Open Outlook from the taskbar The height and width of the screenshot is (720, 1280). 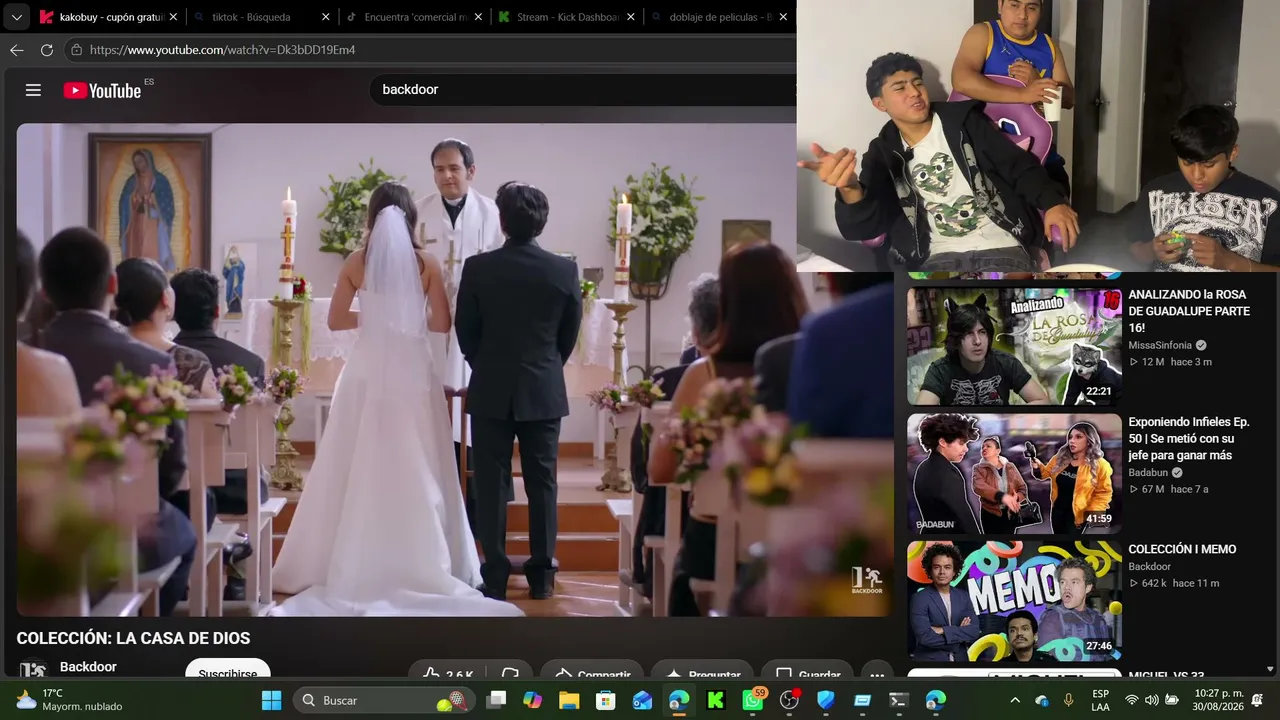coord(642,700)
